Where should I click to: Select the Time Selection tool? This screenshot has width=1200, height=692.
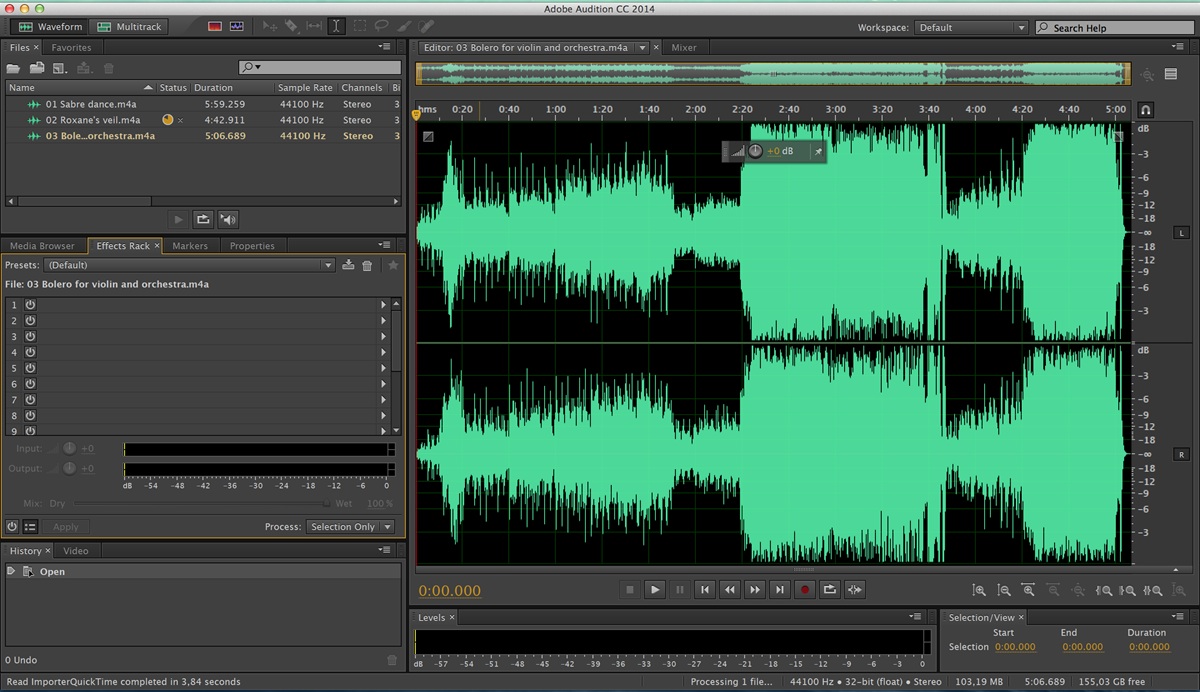[336, 26]
